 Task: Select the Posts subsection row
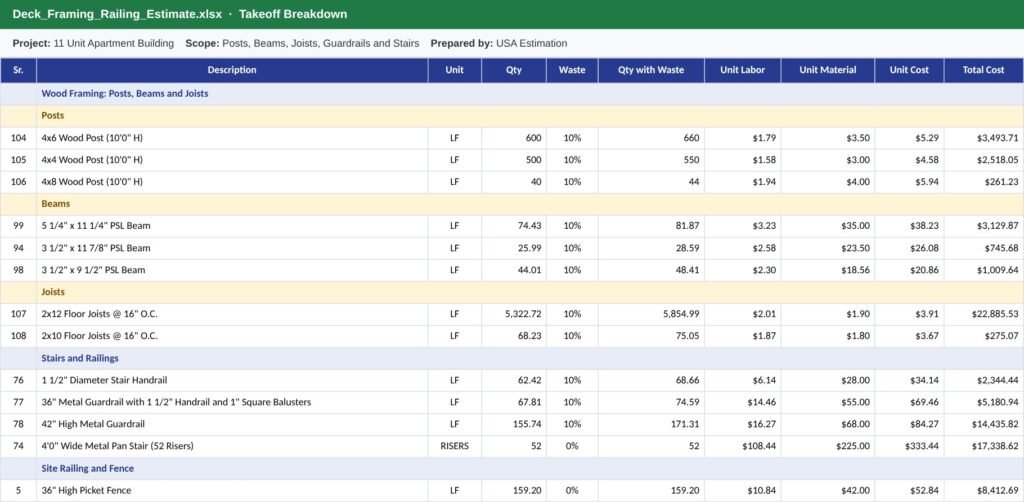512,116
